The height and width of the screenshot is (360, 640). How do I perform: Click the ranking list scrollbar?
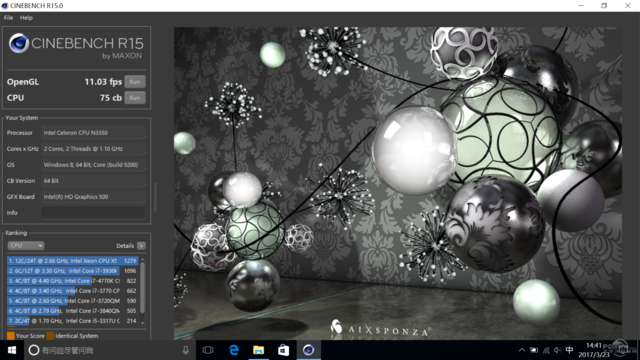tap(142, 291)
